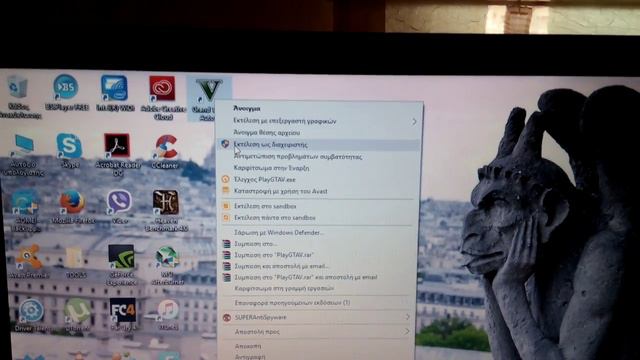
Task: Choose Άνοιγμα in the context menu
Action: click(x=320, y=109)
